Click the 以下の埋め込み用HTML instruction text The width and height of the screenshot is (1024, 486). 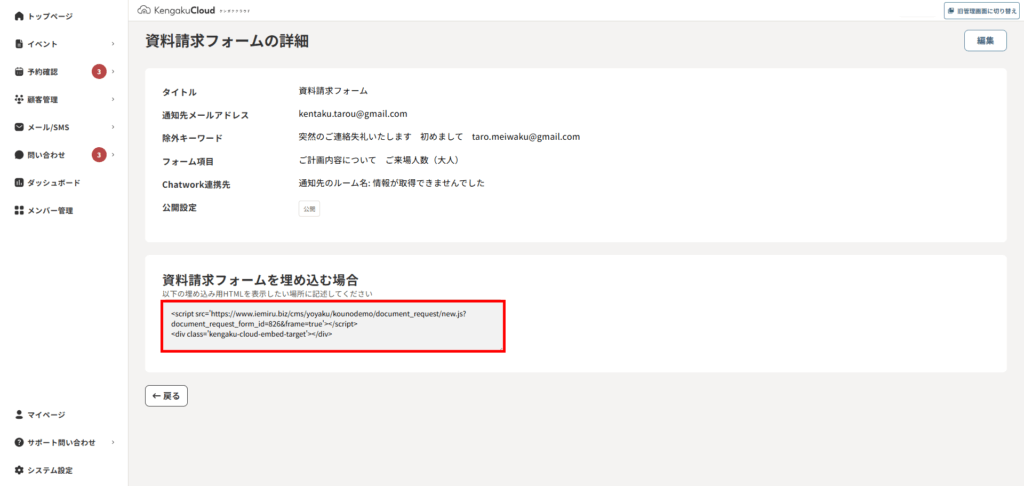(267, 294)
